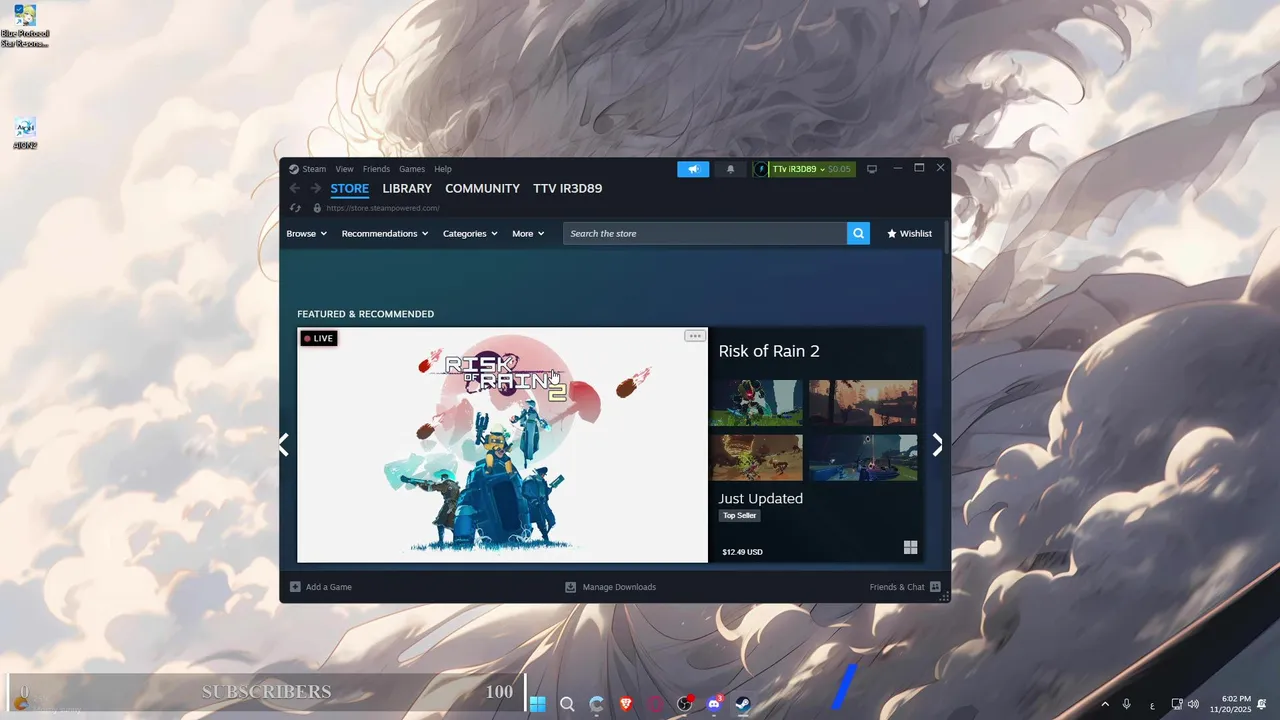Click the LIVE badge on the banner
This screenshot has height=720, width=1280.
click(319, 338)
